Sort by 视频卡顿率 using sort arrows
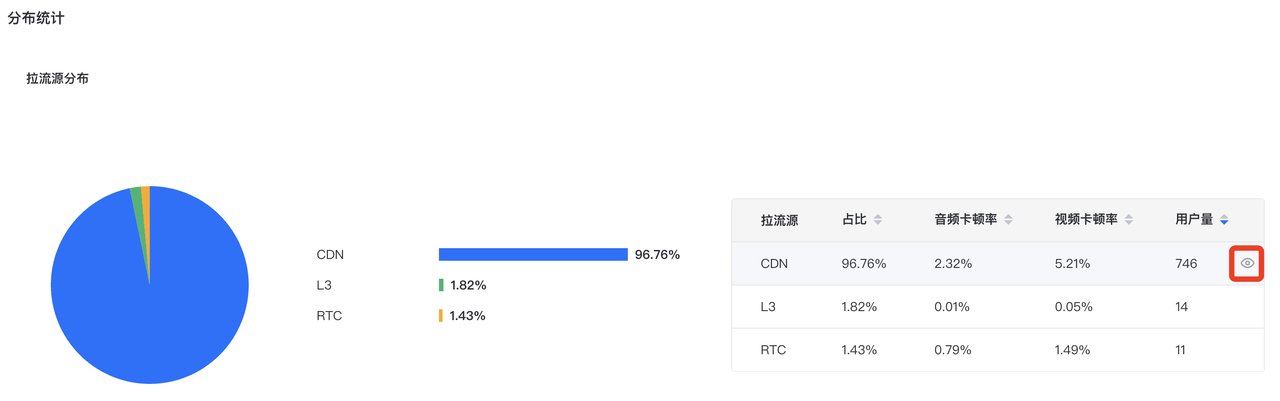The image size is (1280, 401). point(1128,220)
